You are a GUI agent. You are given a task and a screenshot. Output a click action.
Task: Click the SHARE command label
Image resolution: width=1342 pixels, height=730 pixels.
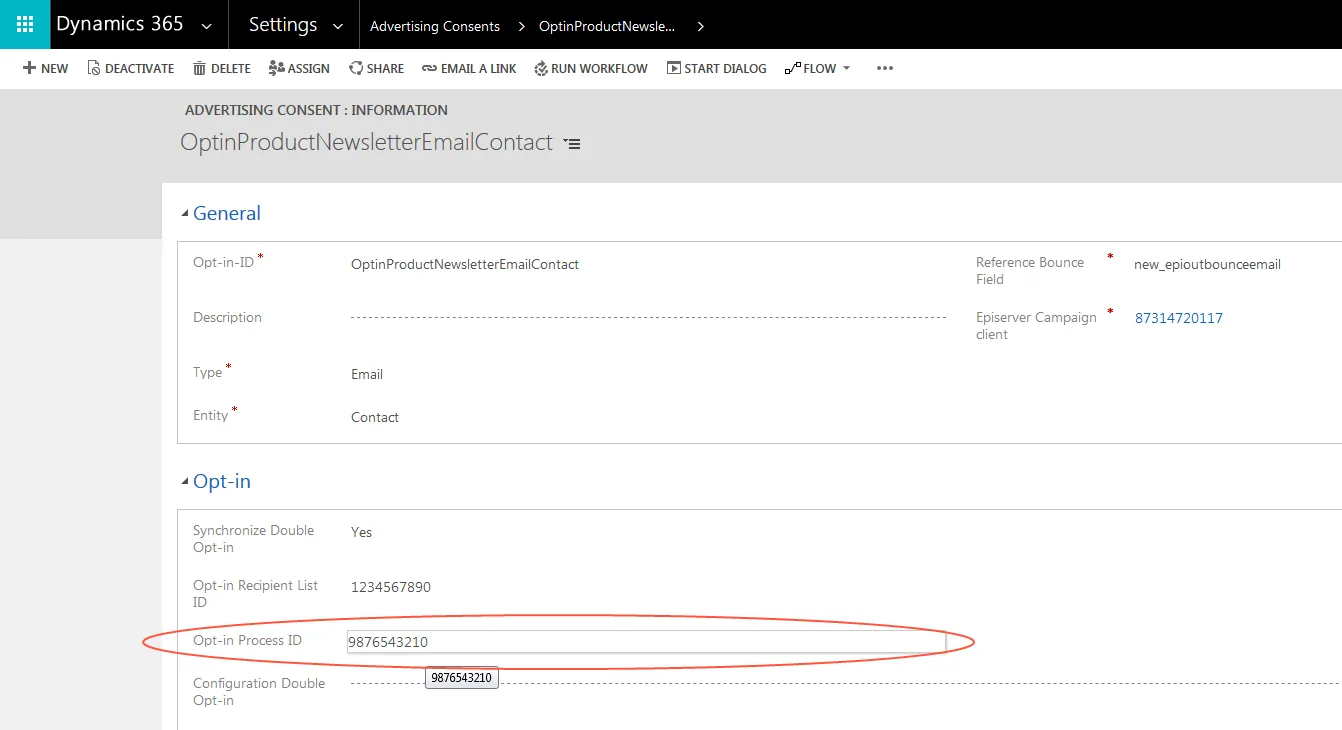pyautogui.click(x=386, y=69)
